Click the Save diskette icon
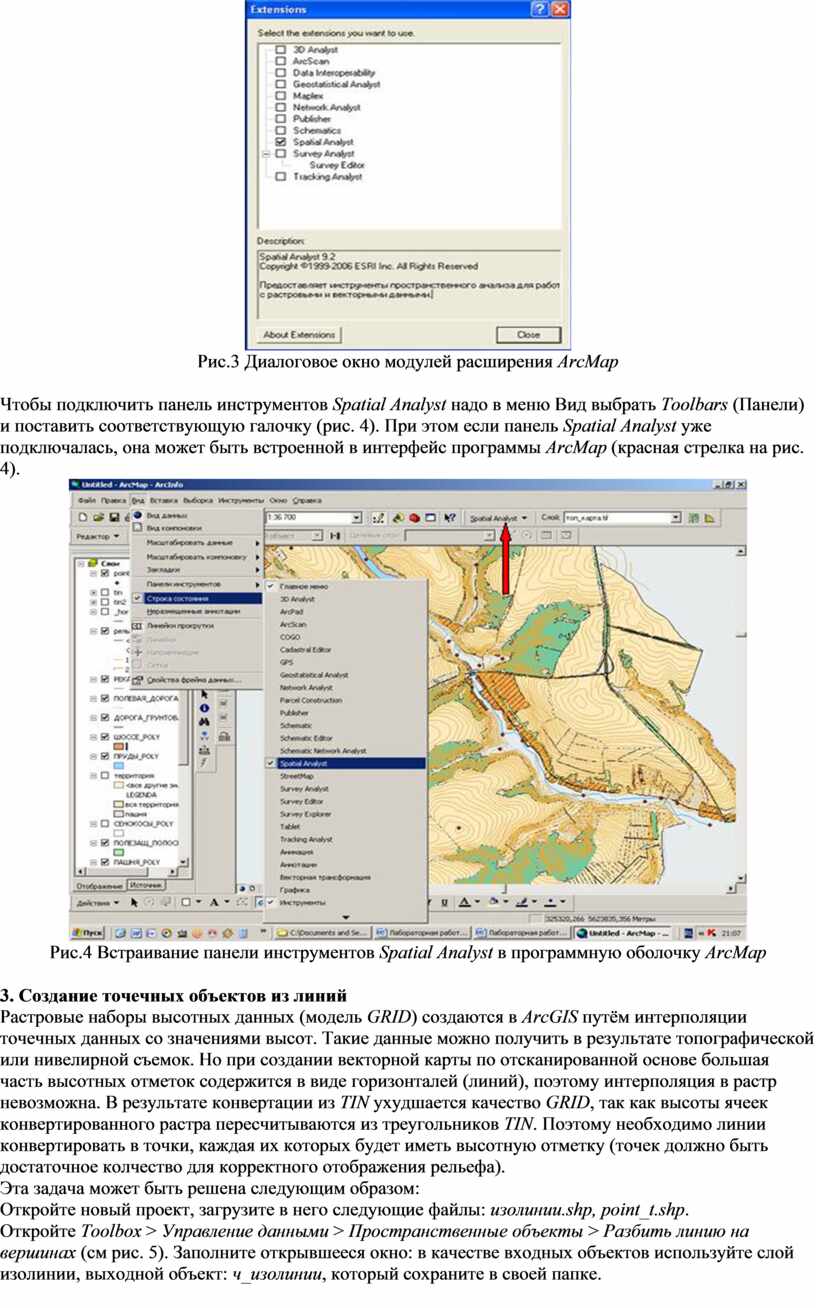 pyautogui.click(x=112, y=518)
